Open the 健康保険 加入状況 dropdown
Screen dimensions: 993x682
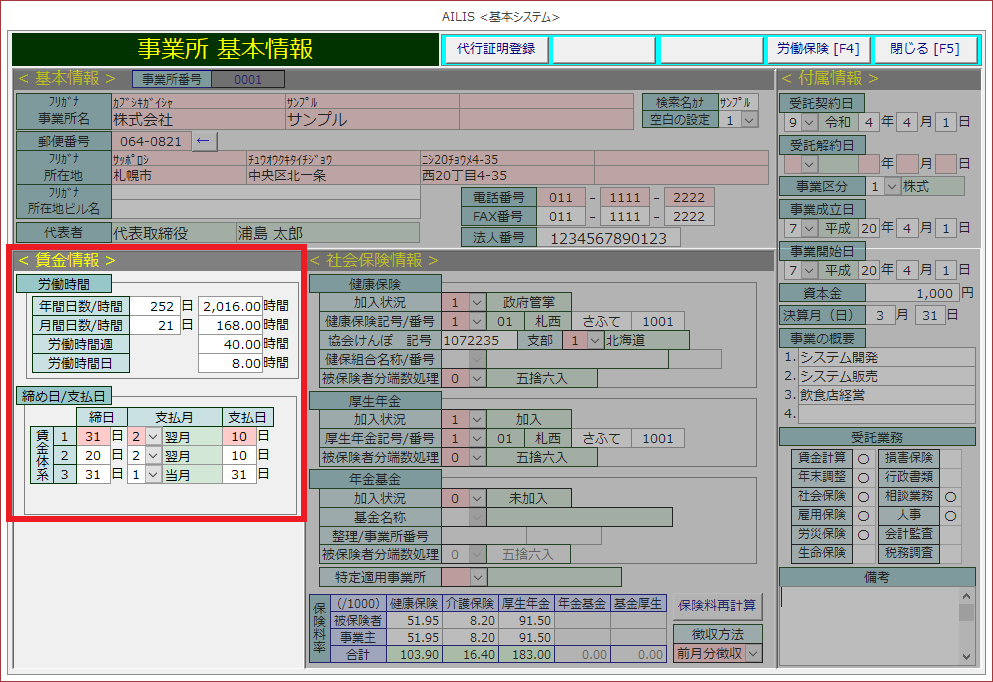click(x=476, y=302)
